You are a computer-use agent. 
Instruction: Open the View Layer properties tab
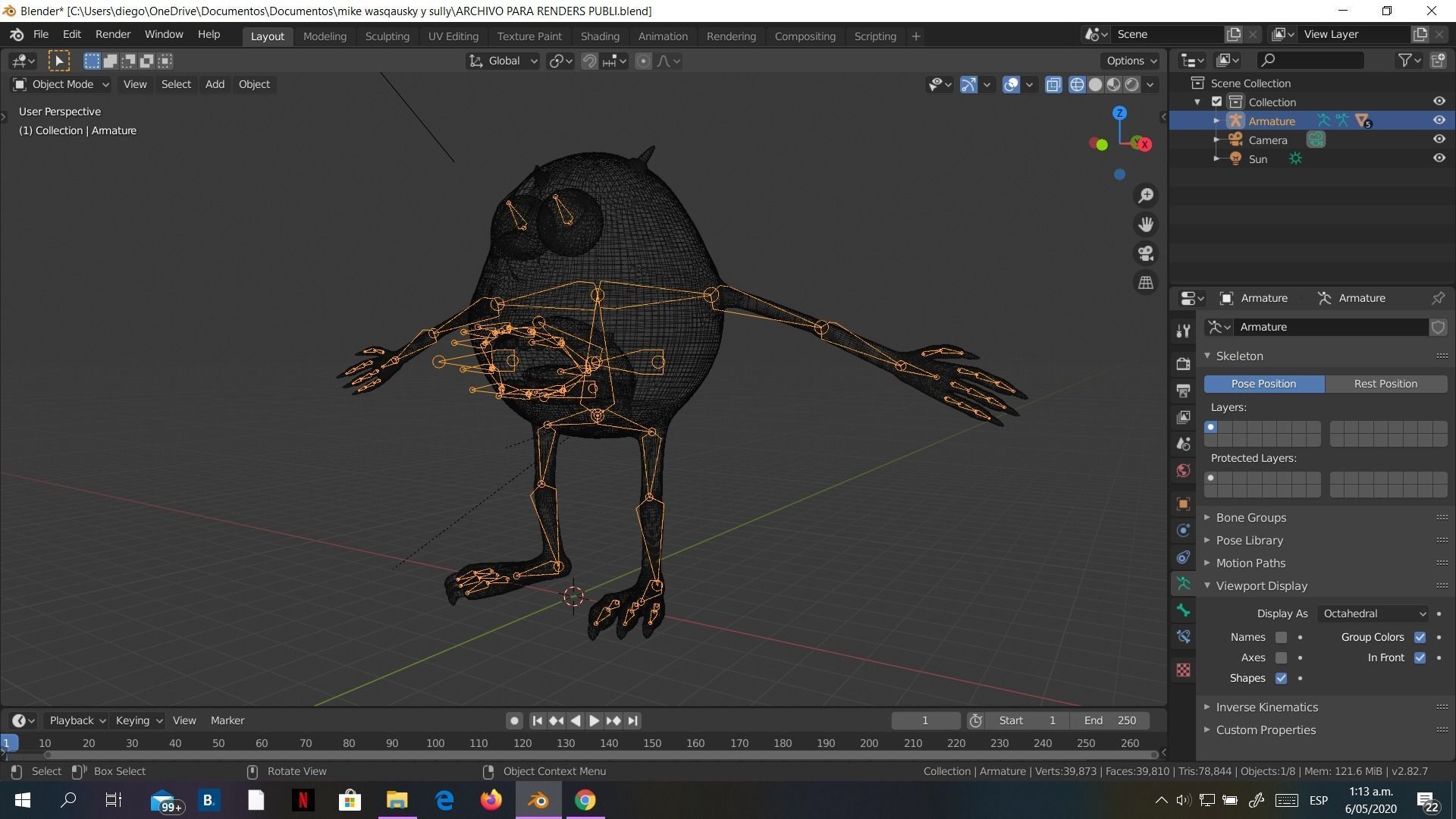click(x=1183, y=417)
